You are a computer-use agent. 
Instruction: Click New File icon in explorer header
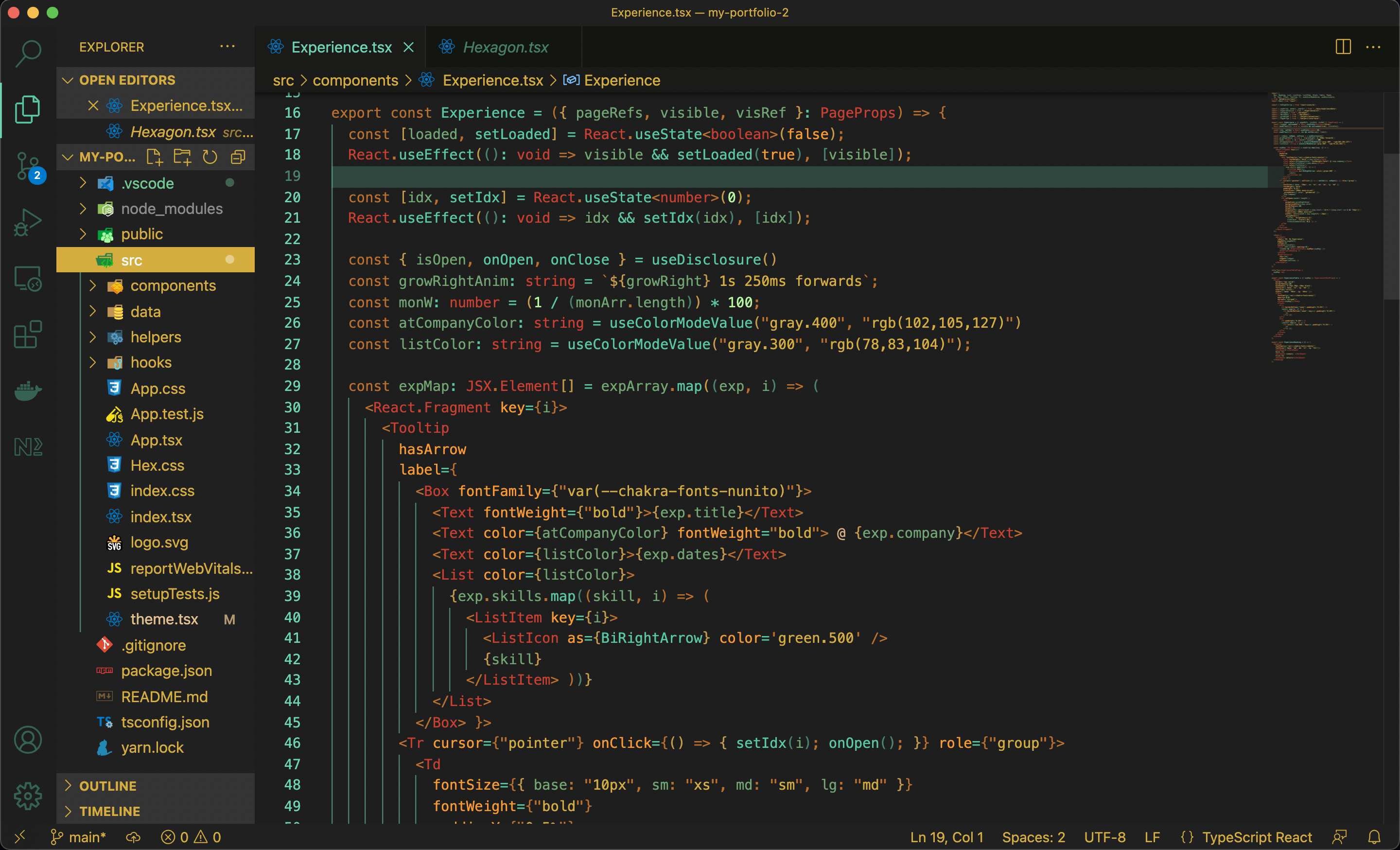tap(154, 158)
